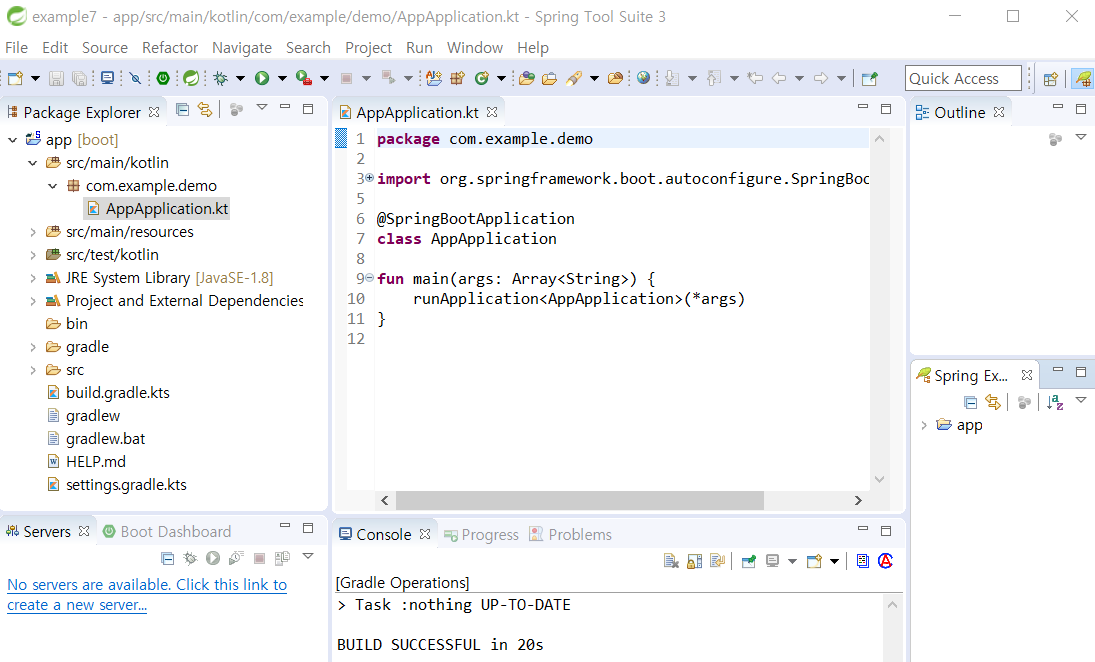
Task: Toggle Word Wrap in Console toolbar
Action: click(717, 561)
